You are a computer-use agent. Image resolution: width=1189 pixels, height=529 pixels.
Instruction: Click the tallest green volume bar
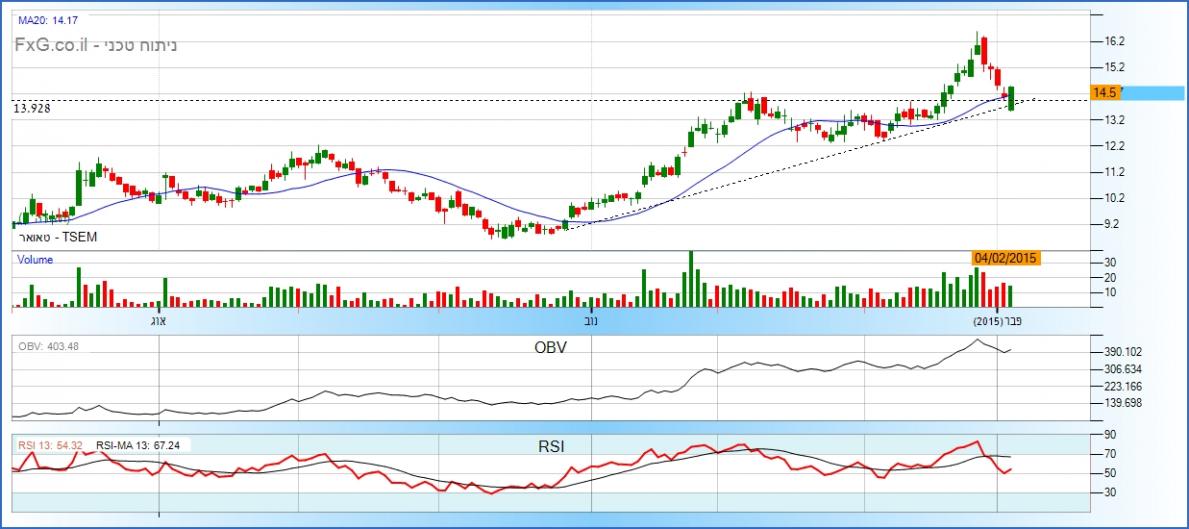(x=689, y=278)
